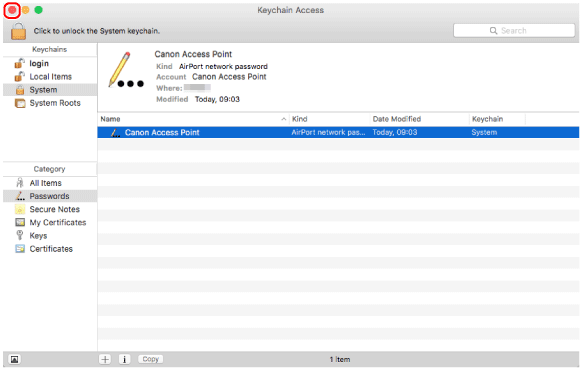Sort the list by Name column
The image size is (580, 368).
tap(193, 119)
